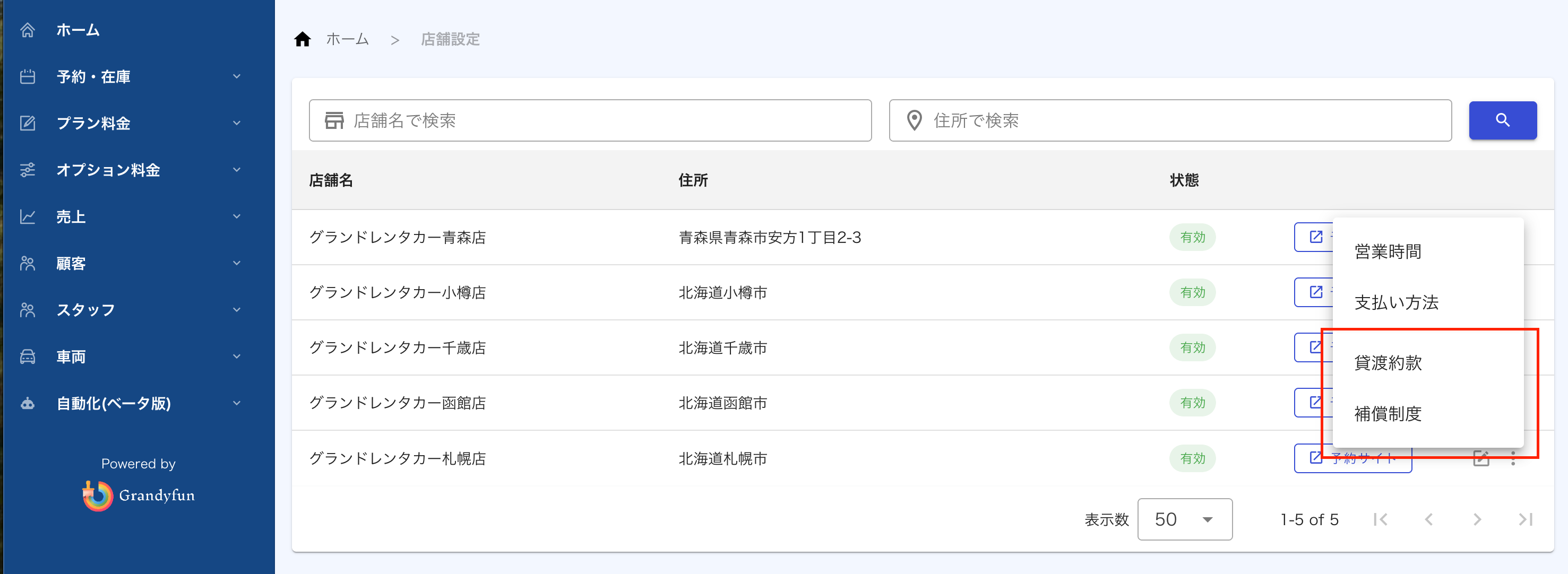Click 予約サイト button for 小樽店
1568x574 pixels.
pyautogui.click(x=1314, y=292)
